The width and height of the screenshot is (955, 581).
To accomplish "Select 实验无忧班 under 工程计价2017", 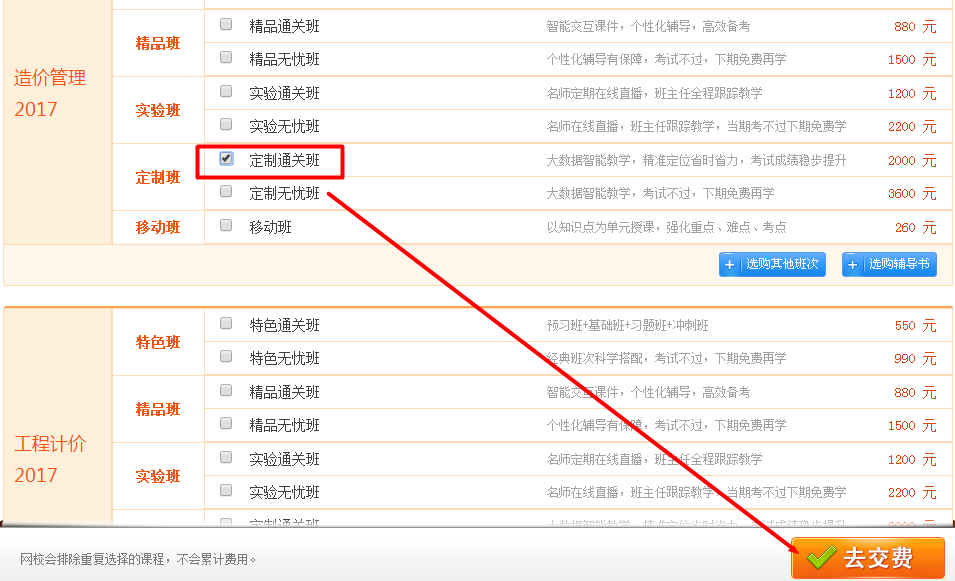I will 226,491.
